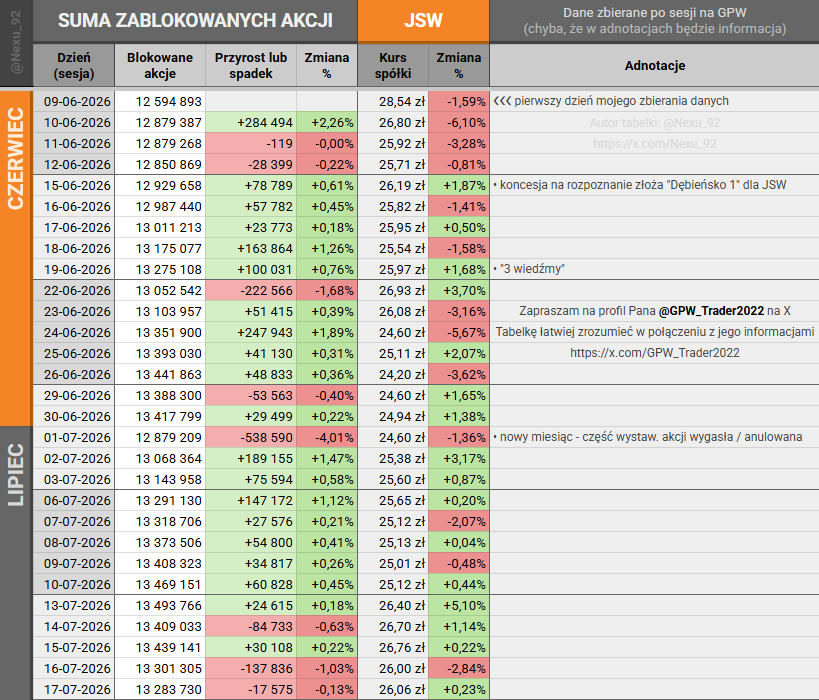Click the CZERWIEC month label
Viewport: 819px width, 700px height.
[x=16, y=159]
